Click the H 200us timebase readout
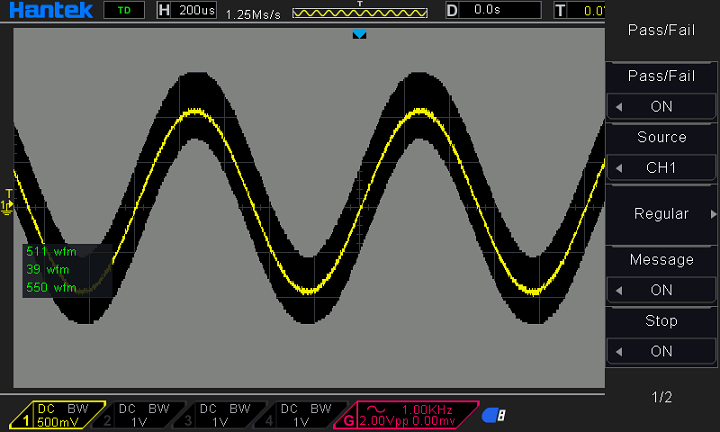 pyautogui.click(x=190, y=11)
